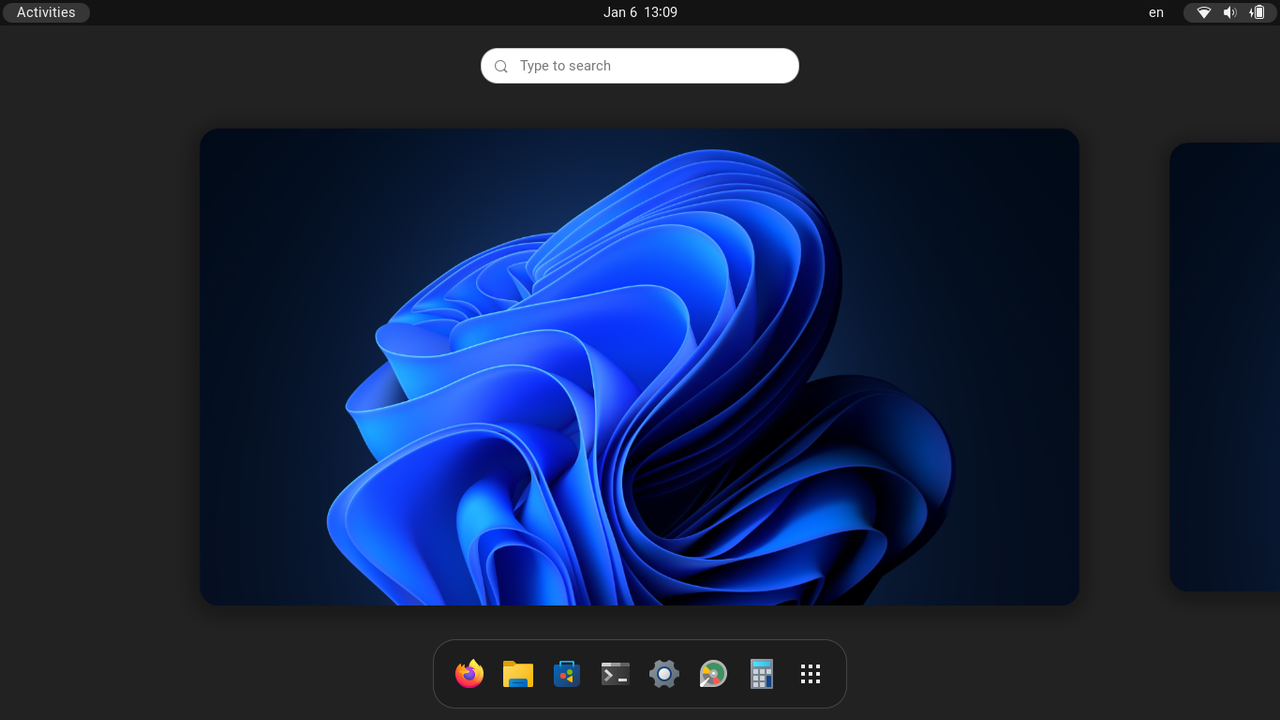The width and height of the screenshot is (1280, 720).
Task: Click the volume speaker icon
Action: pos(1230,13)
